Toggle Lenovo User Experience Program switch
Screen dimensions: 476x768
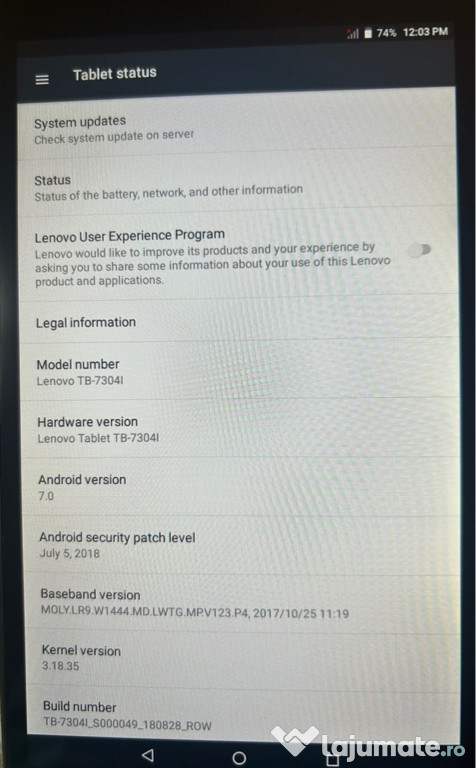tap(420, 250)
